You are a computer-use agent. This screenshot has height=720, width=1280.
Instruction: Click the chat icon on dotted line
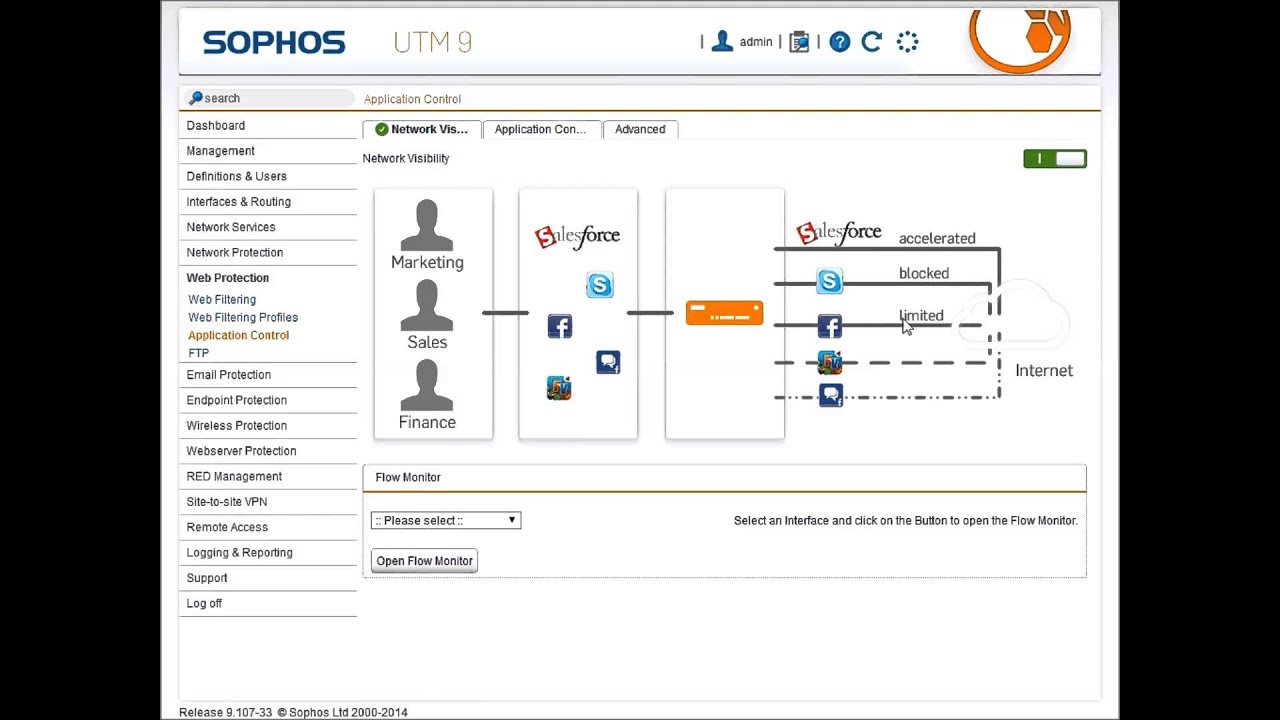tap(831, 396)
